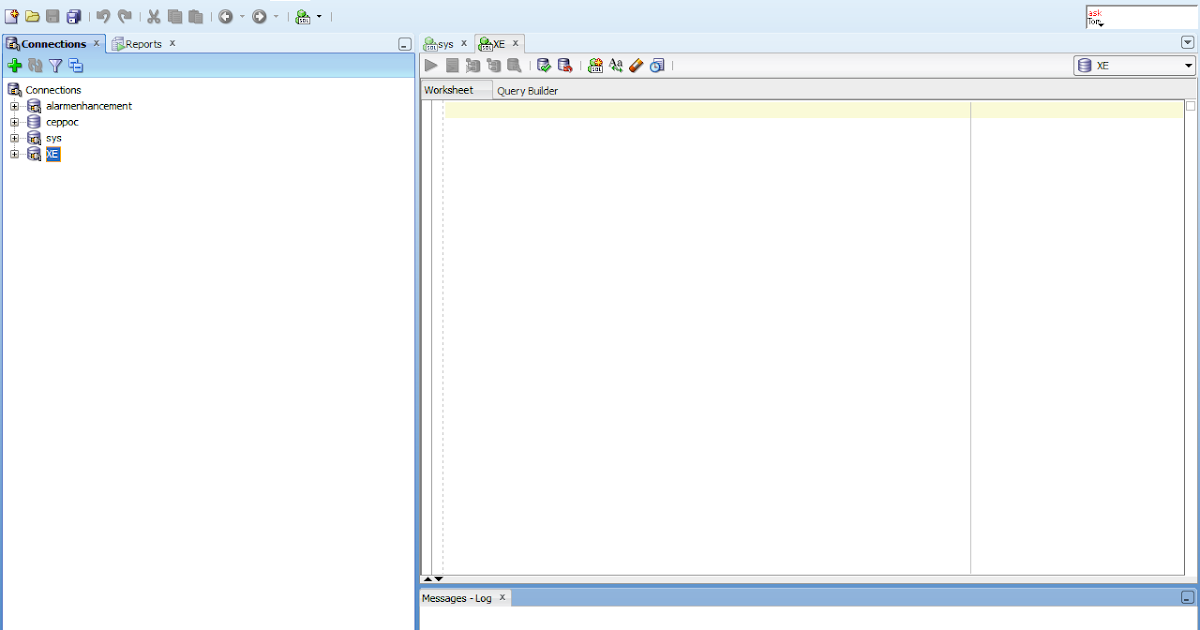Click the Open file folder icon
Image resolution: width=1200 pixels, height=630 pixels.
(33, 16)
